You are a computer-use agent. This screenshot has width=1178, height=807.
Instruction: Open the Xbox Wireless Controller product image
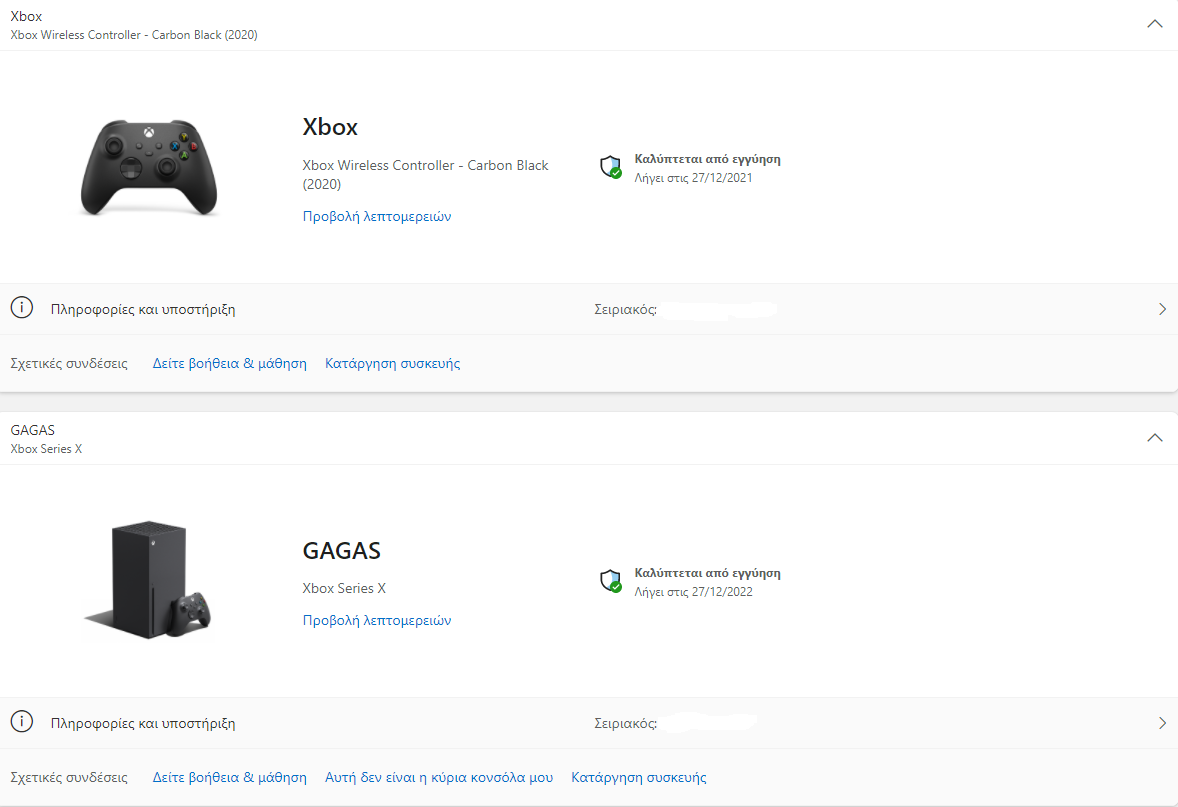149,167
